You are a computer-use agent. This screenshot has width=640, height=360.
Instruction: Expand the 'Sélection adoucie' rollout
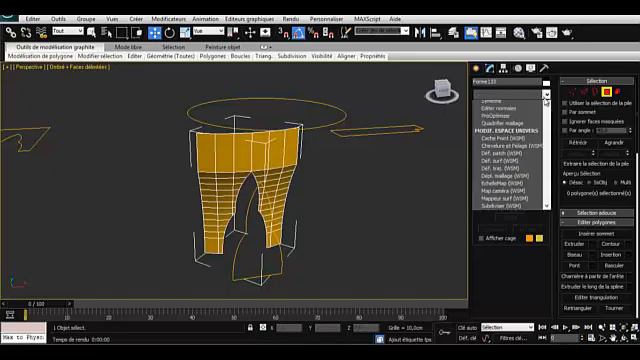597,213
